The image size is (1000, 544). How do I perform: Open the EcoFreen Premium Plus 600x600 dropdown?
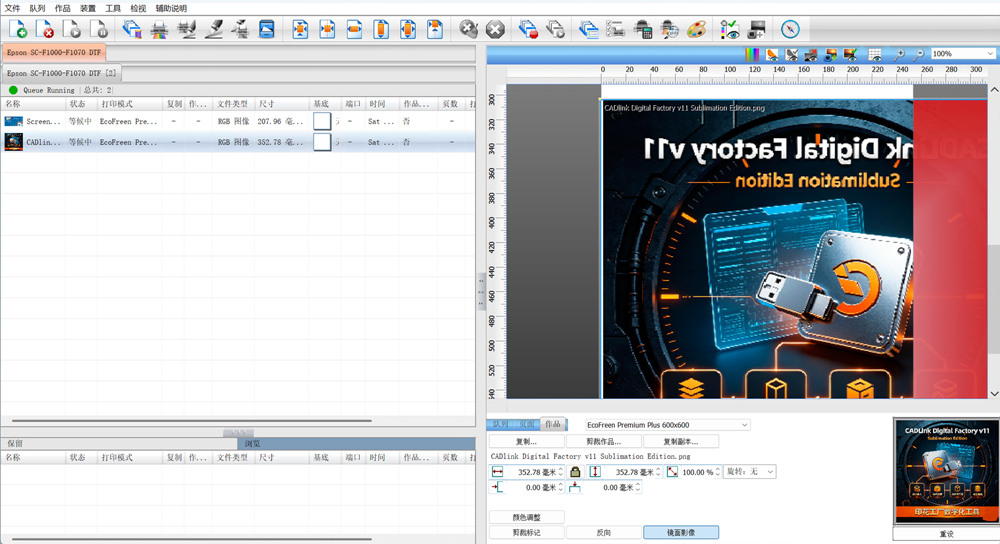pyautogui.click(x=667, y=425)
